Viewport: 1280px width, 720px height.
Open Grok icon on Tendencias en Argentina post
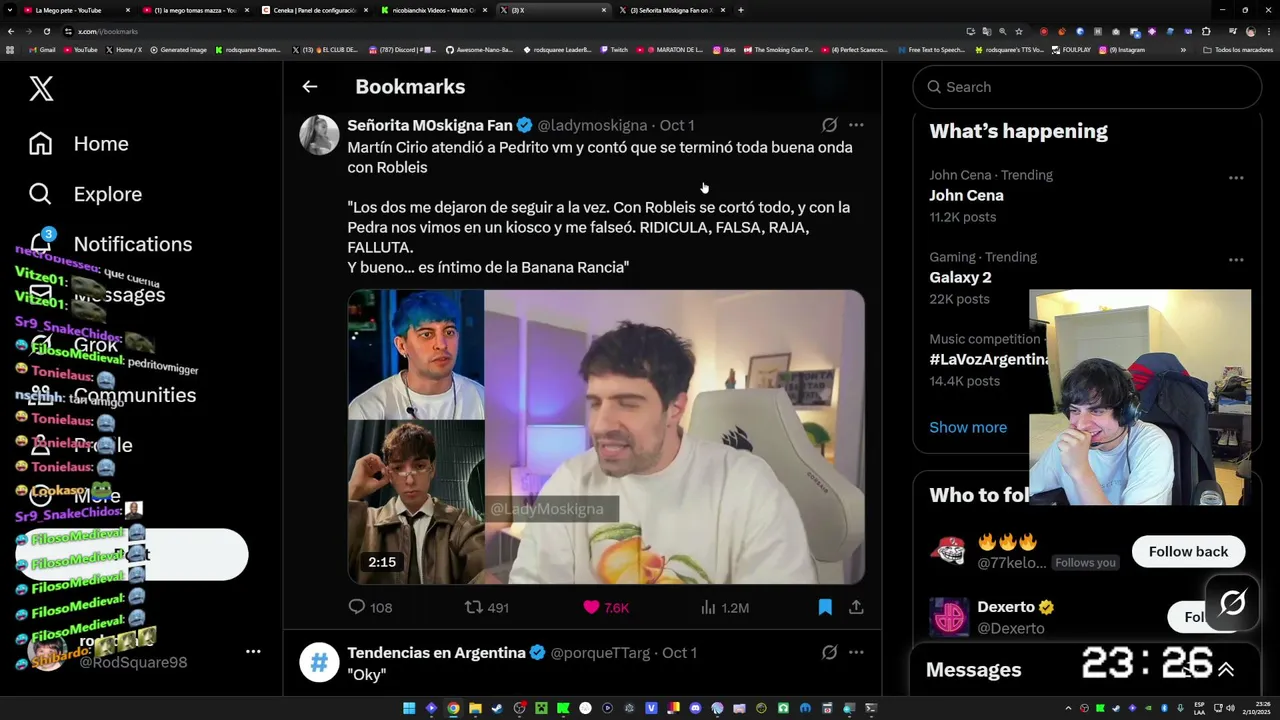point(829,652)
